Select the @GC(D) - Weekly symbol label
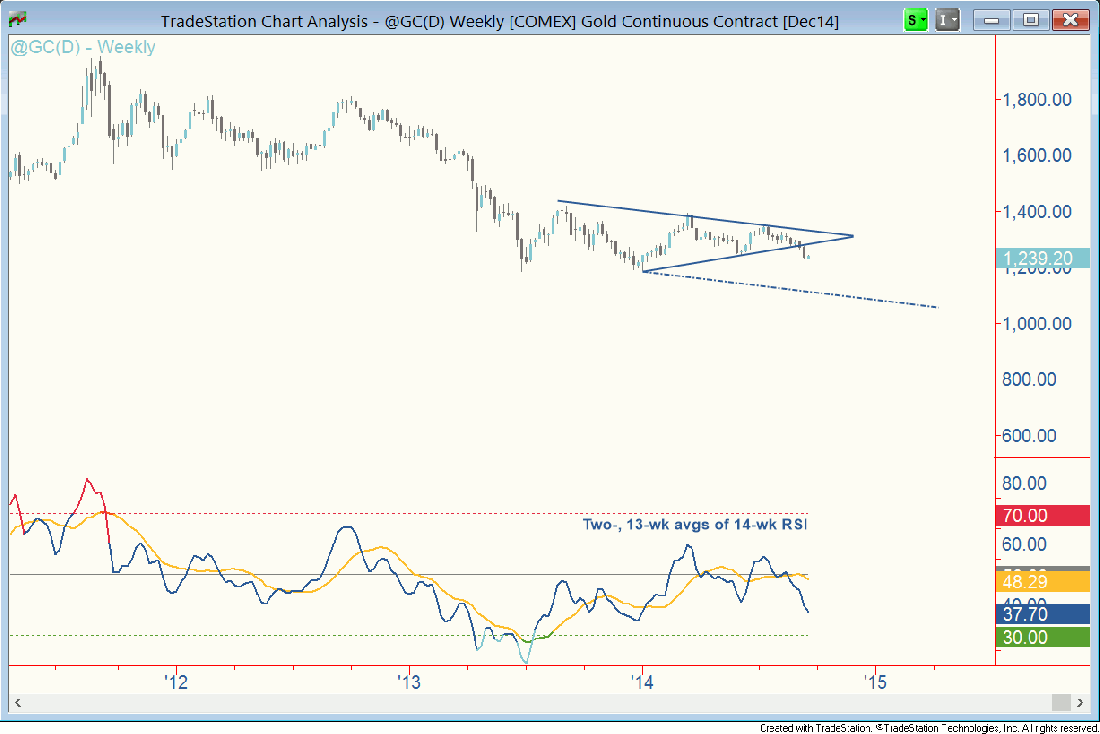 pyautogui.click(x=69, y=47)
